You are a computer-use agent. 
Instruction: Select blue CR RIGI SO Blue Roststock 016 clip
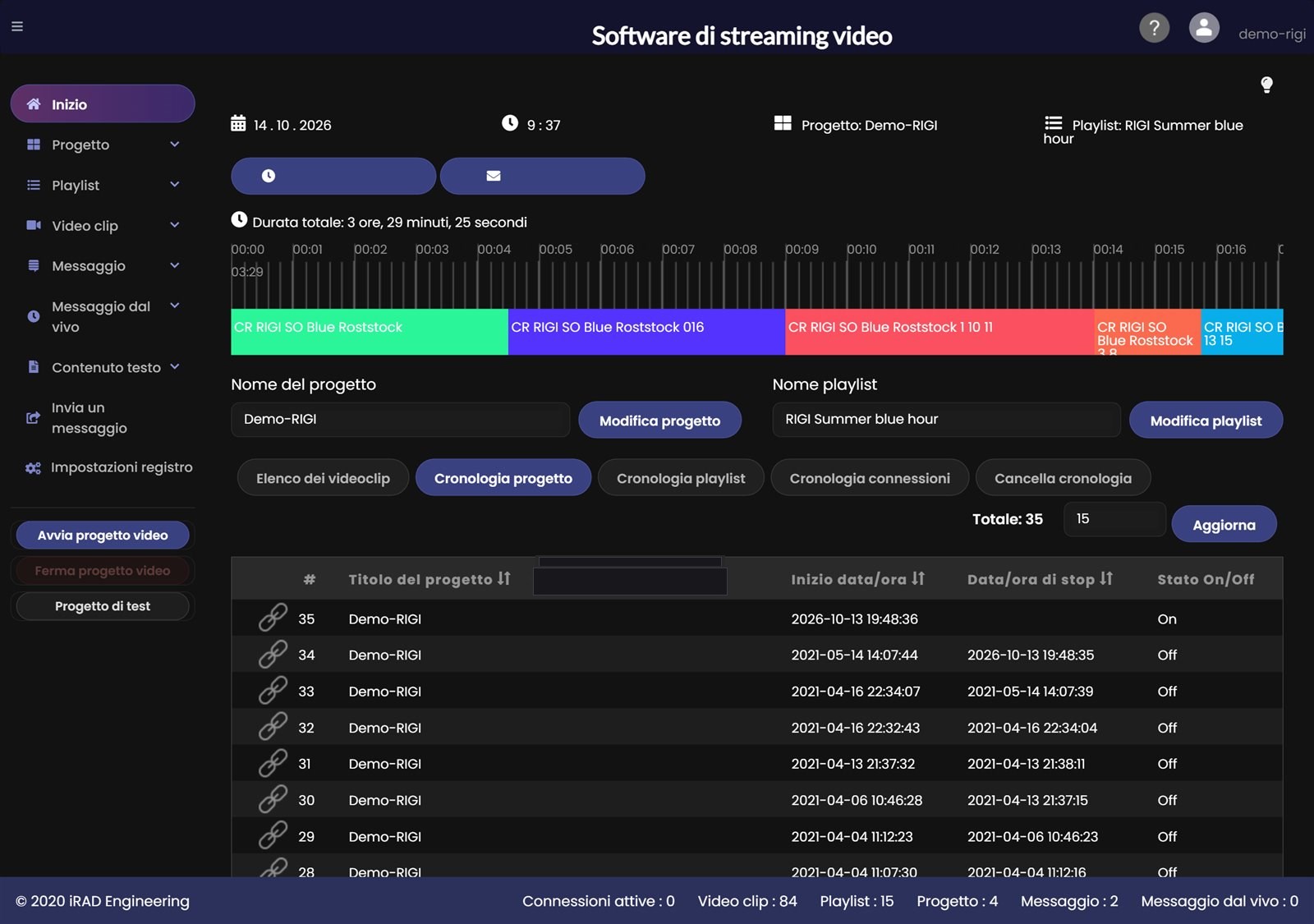coord(646,332)
